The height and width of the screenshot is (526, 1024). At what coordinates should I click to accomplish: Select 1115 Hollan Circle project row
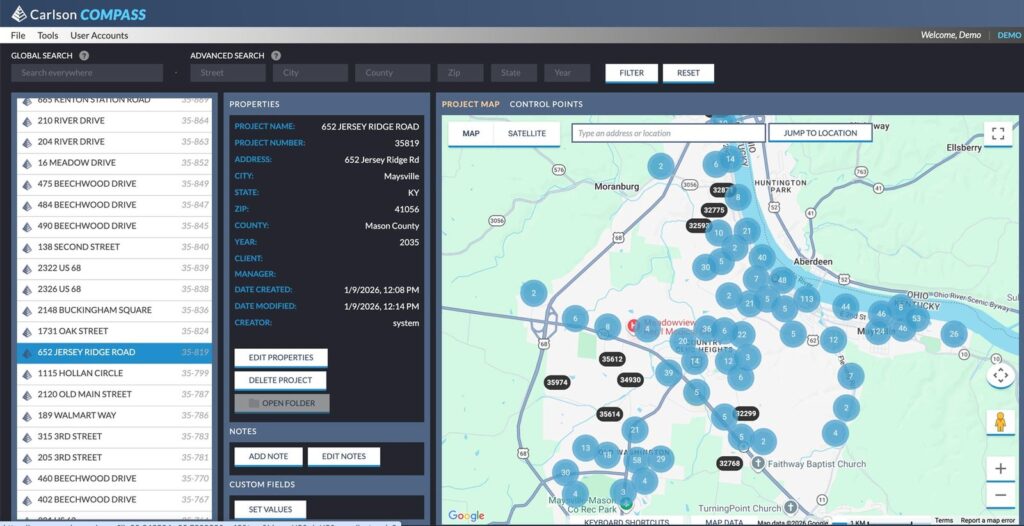pos(114,373)
